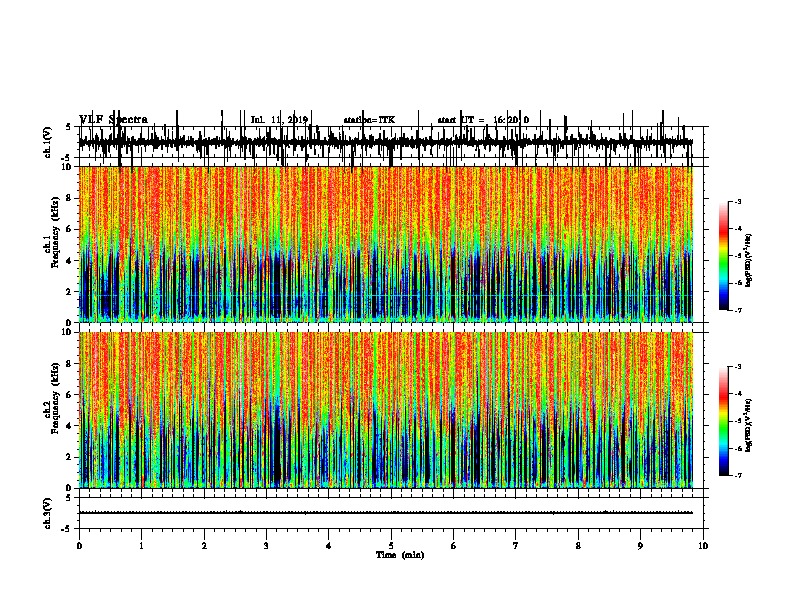Click the "start UT = 16:20:0" text
The image size is (792, 612).
(483, 120)
